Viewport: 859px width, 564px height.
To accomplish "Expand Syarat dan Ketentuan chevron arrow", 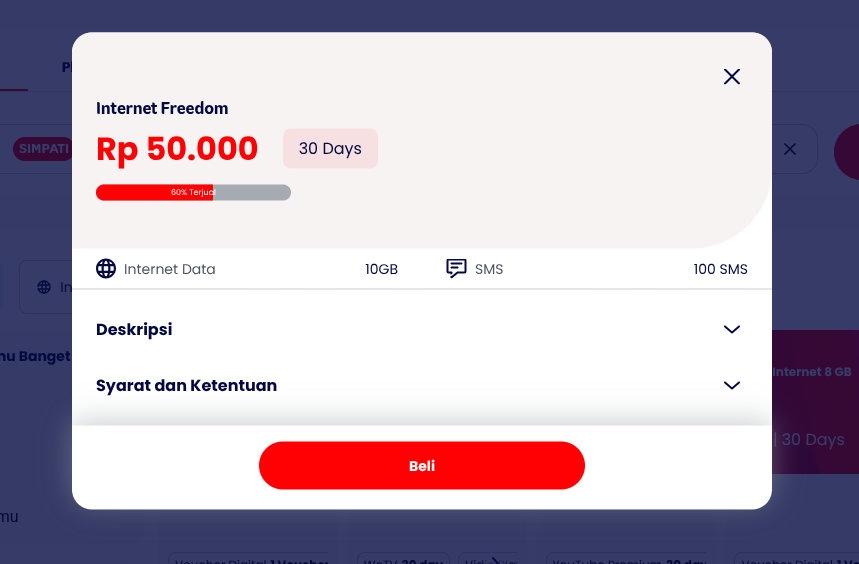I will pyautogui.click(x=732, y=385).
